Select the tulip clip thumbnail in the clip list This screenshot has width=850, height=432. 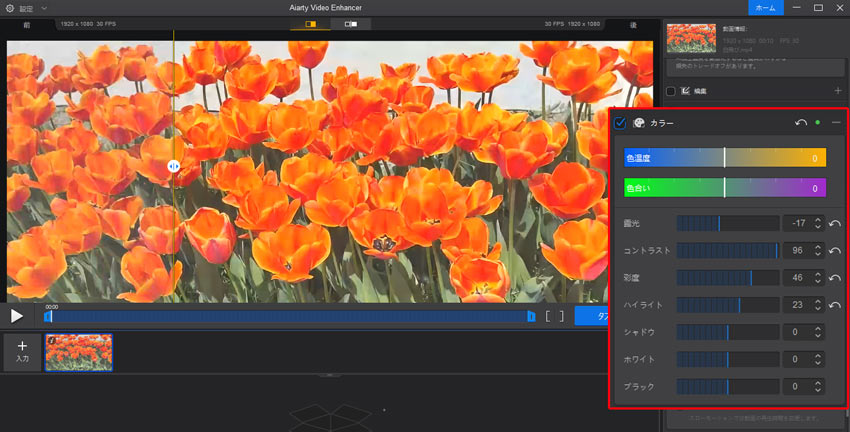tap(79, 352)
